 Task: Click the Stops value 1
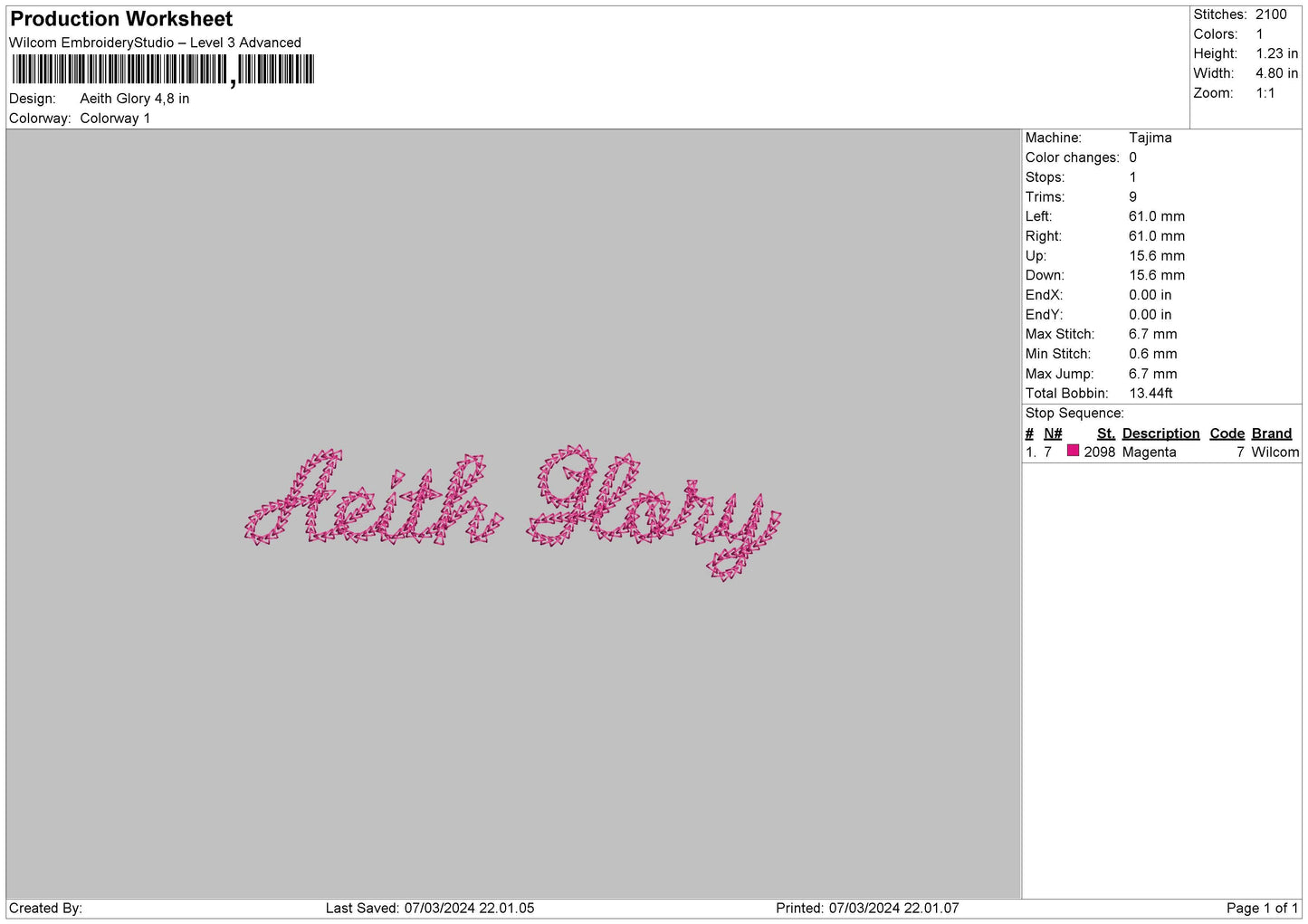tap(1132, 177)
